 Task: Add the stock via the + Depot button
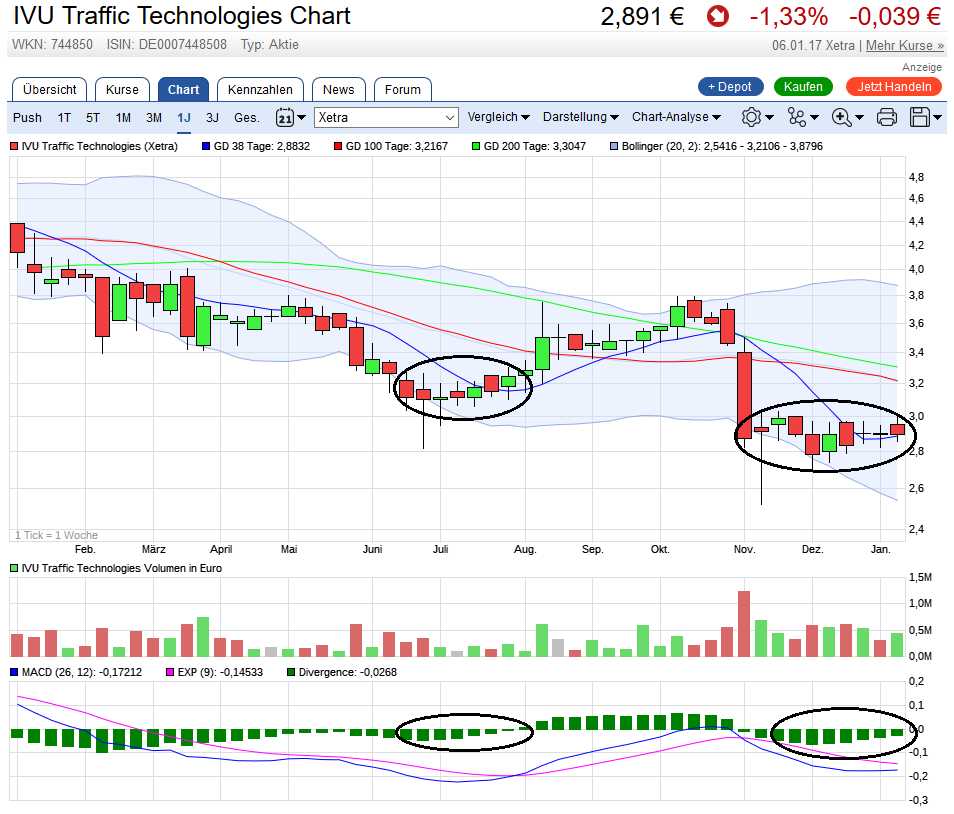pyautogui.click(x=731, y=87)
